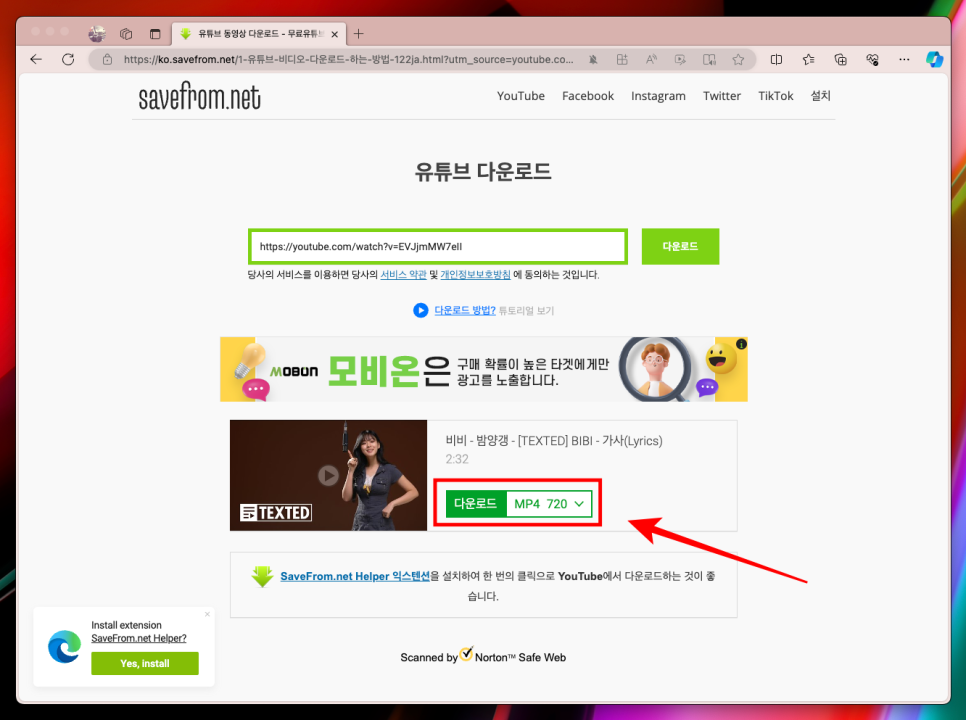The height and width of the screenshot is (720, 966).
Task: Go back using the browser back arrow
Action: [36, 59]
